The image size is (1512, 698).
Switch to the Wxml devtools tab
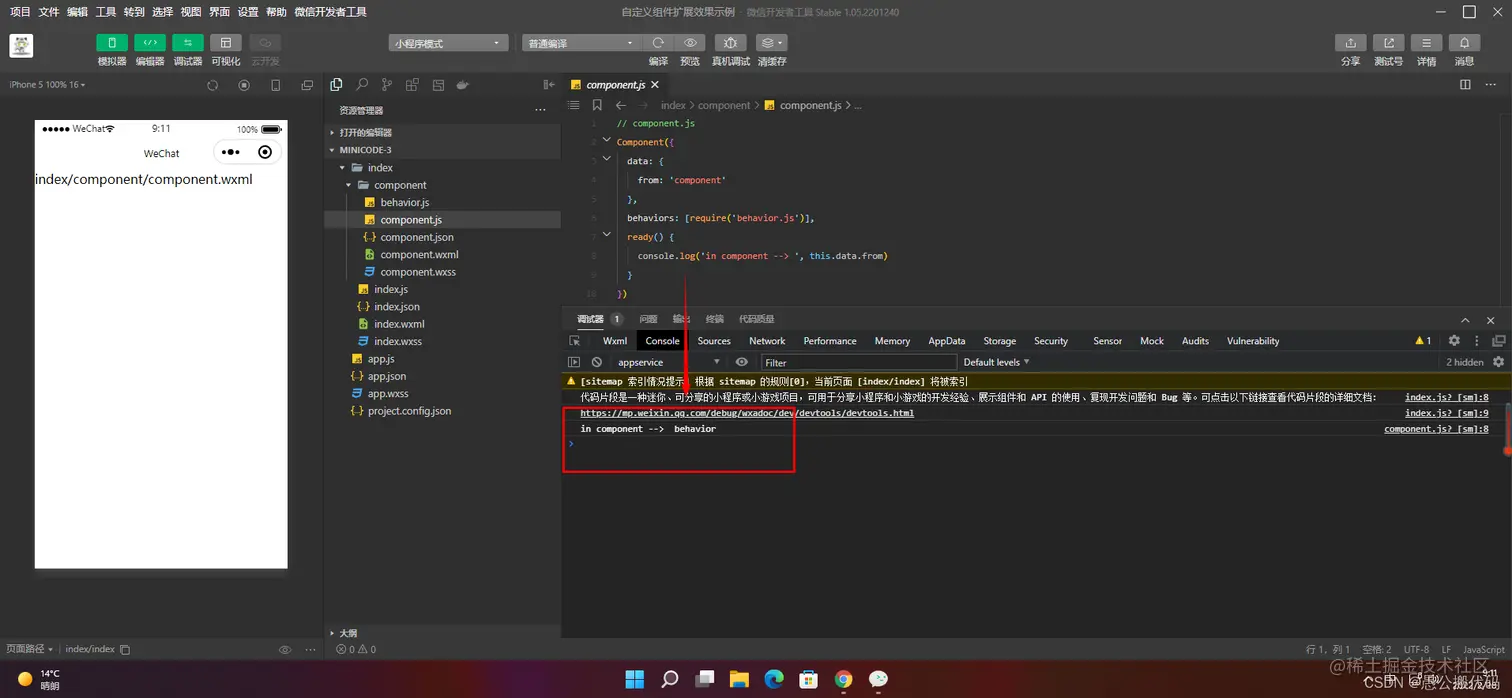pos(615,341)
